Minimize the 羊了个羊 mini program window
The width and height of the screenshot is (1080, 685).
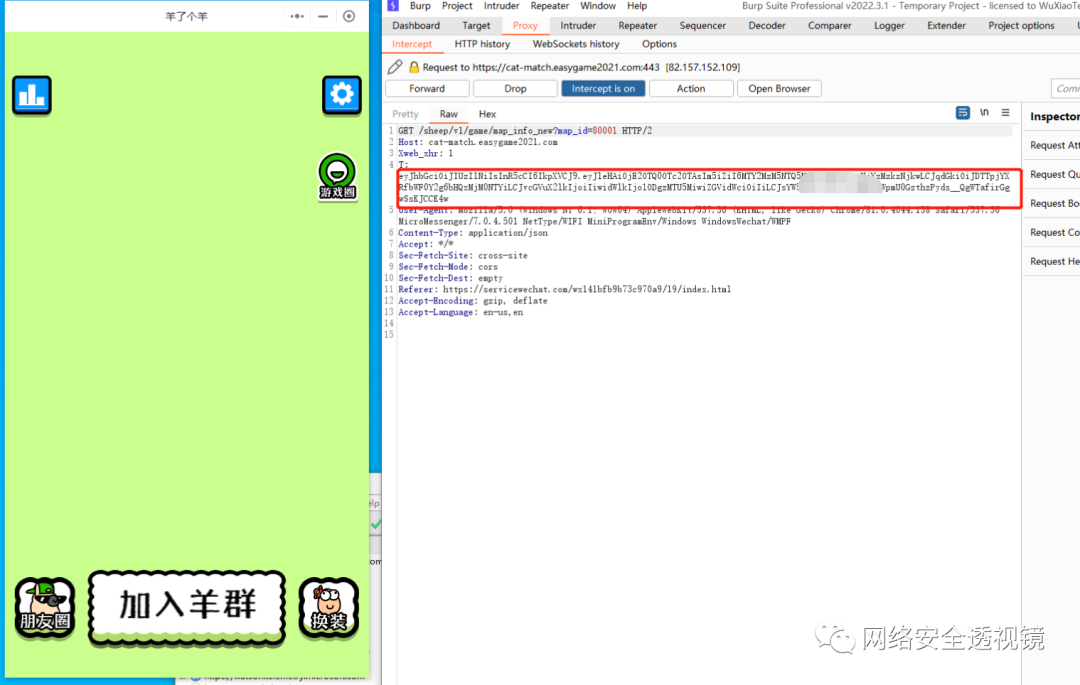pos(323,16)
